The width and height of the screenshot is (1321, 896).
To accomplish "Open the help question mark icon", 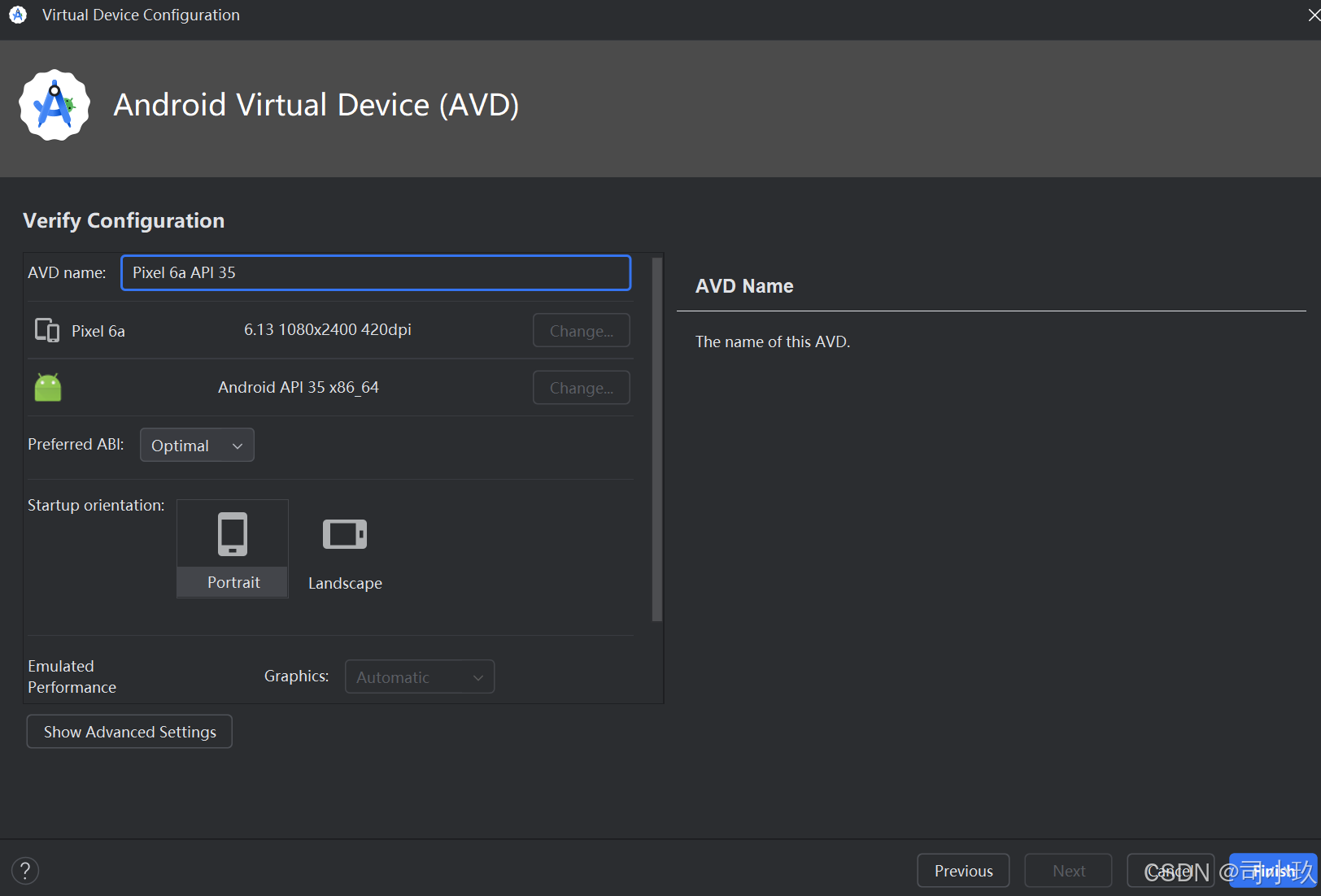I will (24, 870).
